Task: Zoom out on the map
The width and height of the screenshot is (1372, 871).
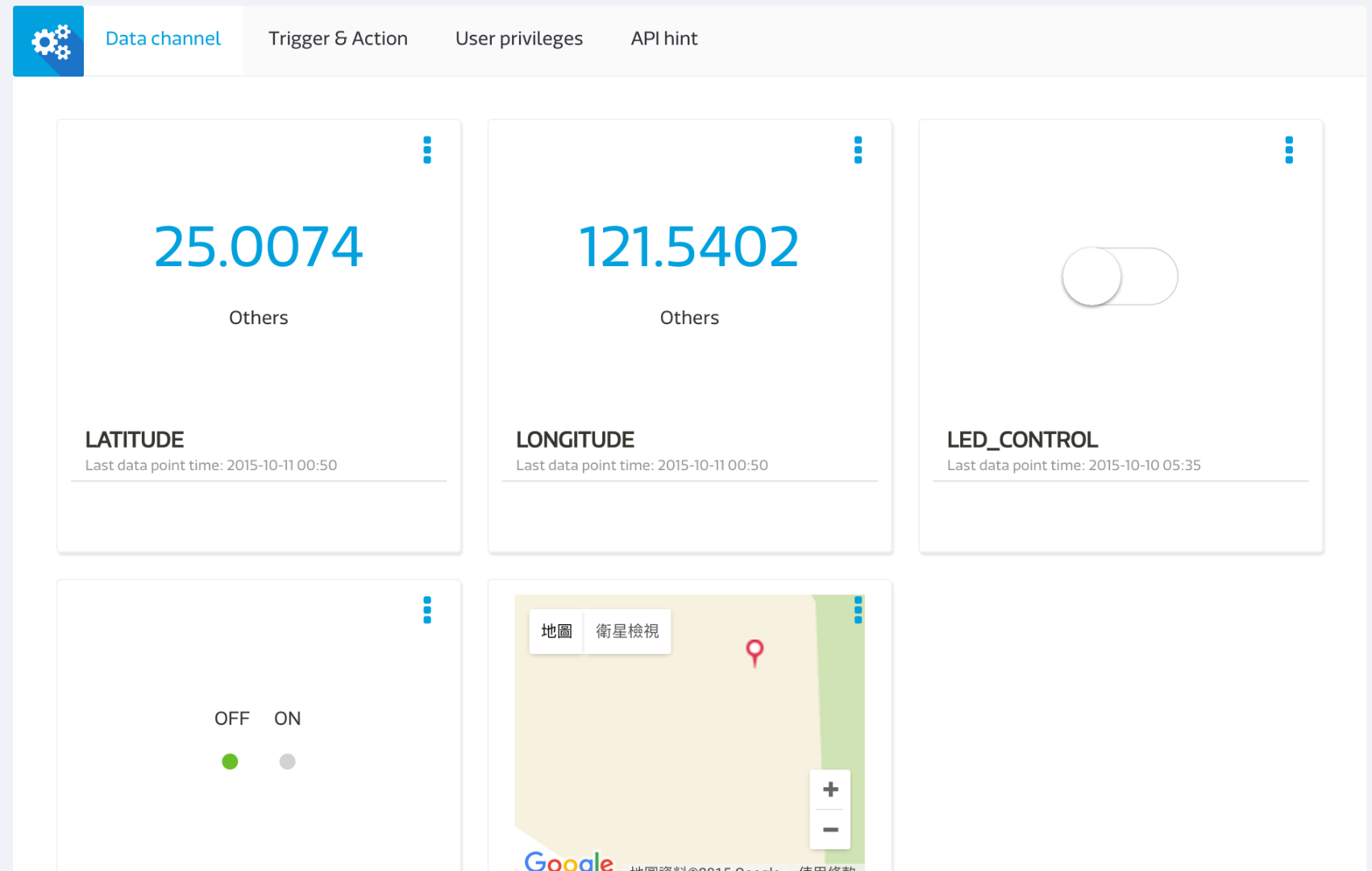Action: [829, 829]
